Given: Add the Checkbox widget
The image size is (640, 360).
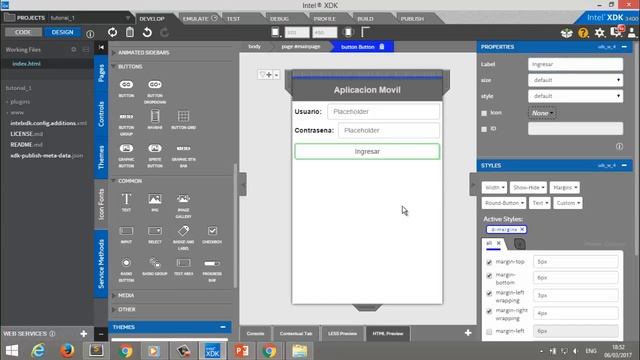Looking at the screenshot, I should pyautogui.click(x=212, y=235).
